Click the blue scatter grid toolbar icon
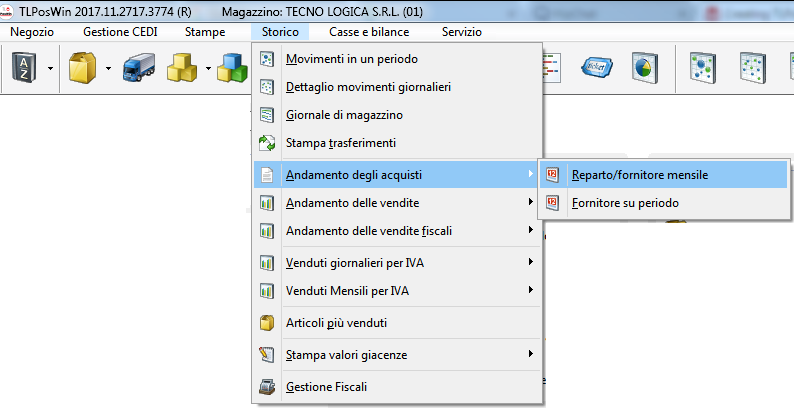The image size is (794, 411). [x=752, y=68]
